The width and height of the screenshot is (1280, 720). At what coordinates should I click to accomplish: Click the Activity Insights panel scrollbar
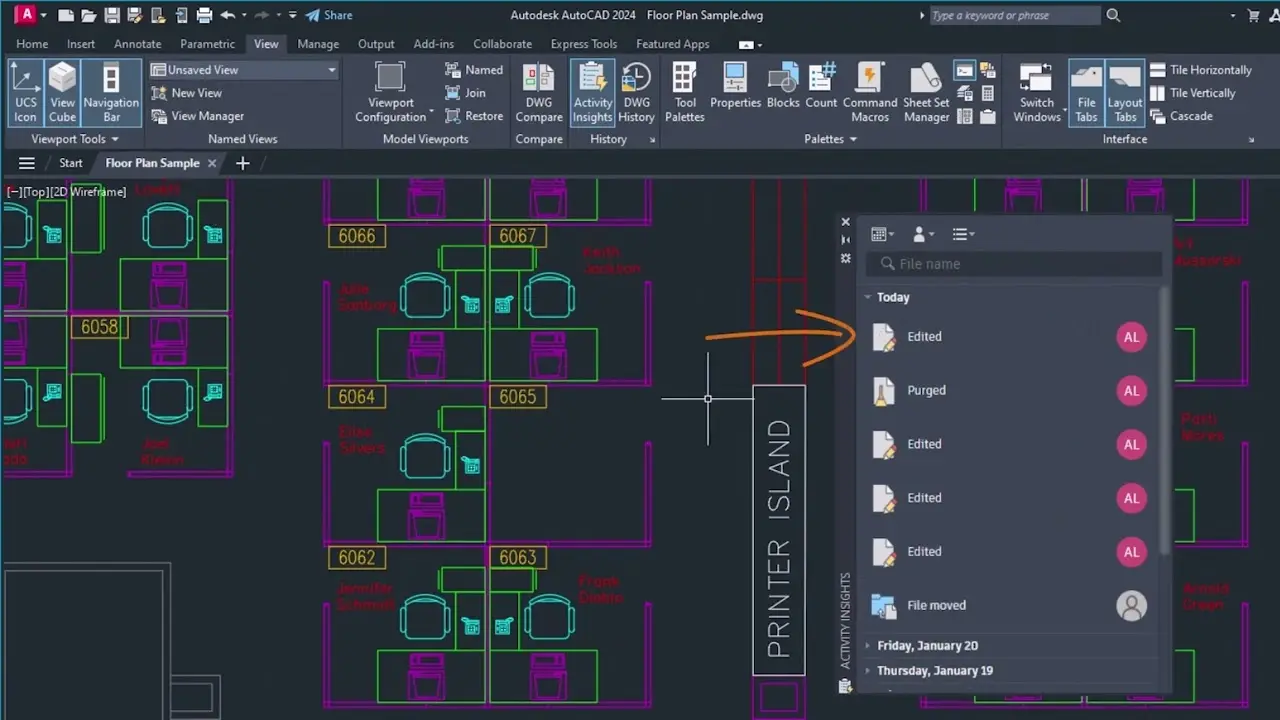tap(1164, 420)
